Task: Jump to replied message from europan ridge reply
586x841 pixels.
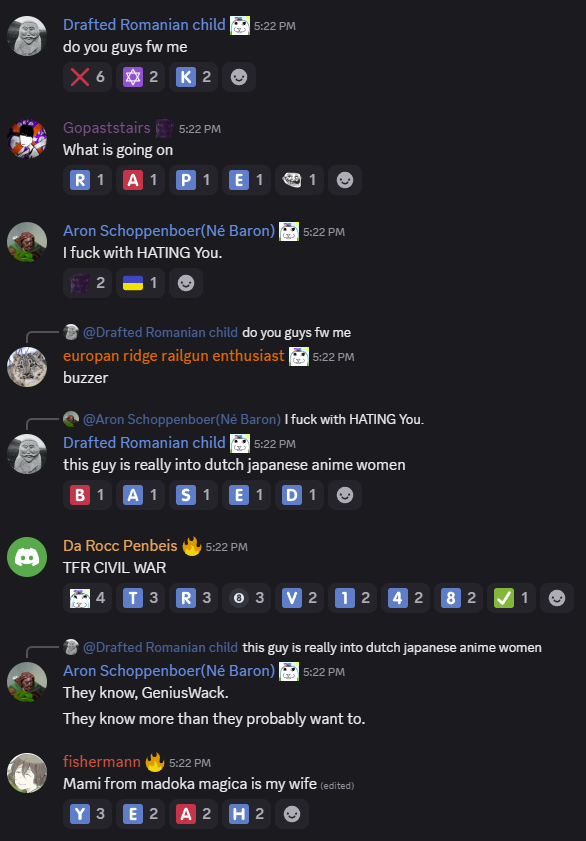Action: pyautogui.click(x=217, y=333)
